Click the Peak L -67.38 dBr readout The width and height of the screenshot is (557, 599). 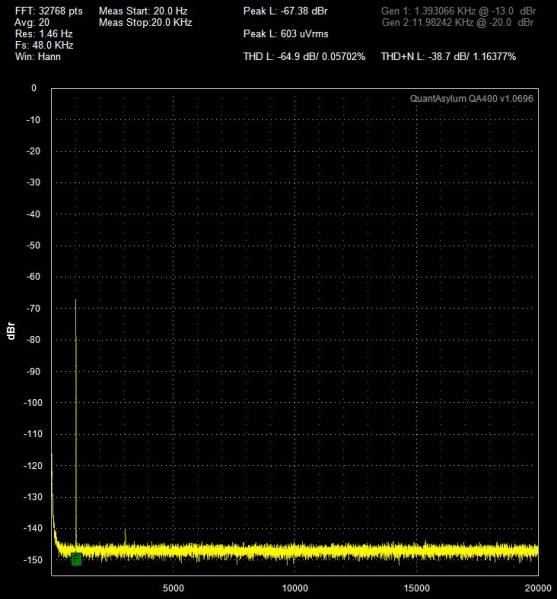(x=285, y=11)
